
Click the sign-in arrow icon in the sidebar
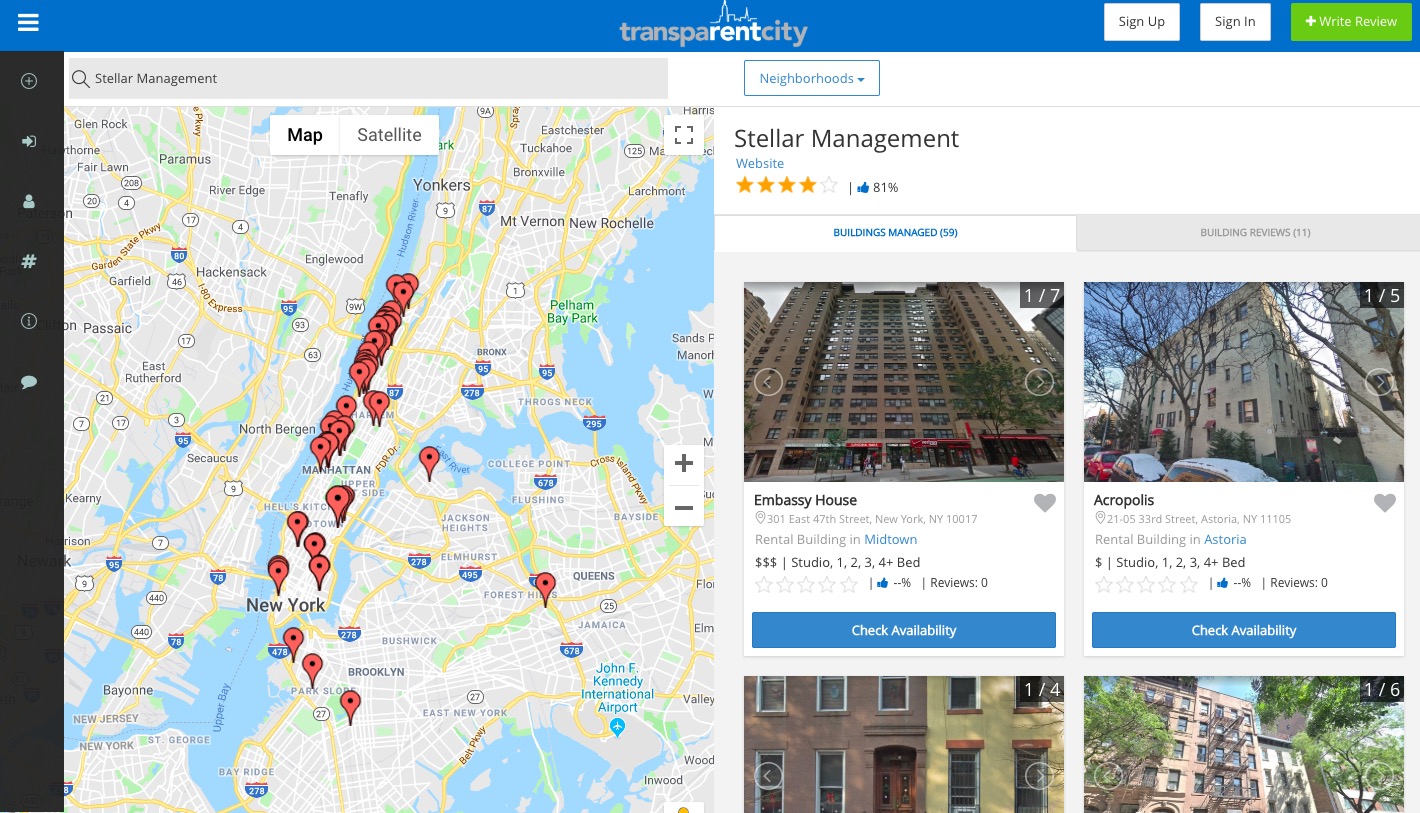tap(29, 141)
